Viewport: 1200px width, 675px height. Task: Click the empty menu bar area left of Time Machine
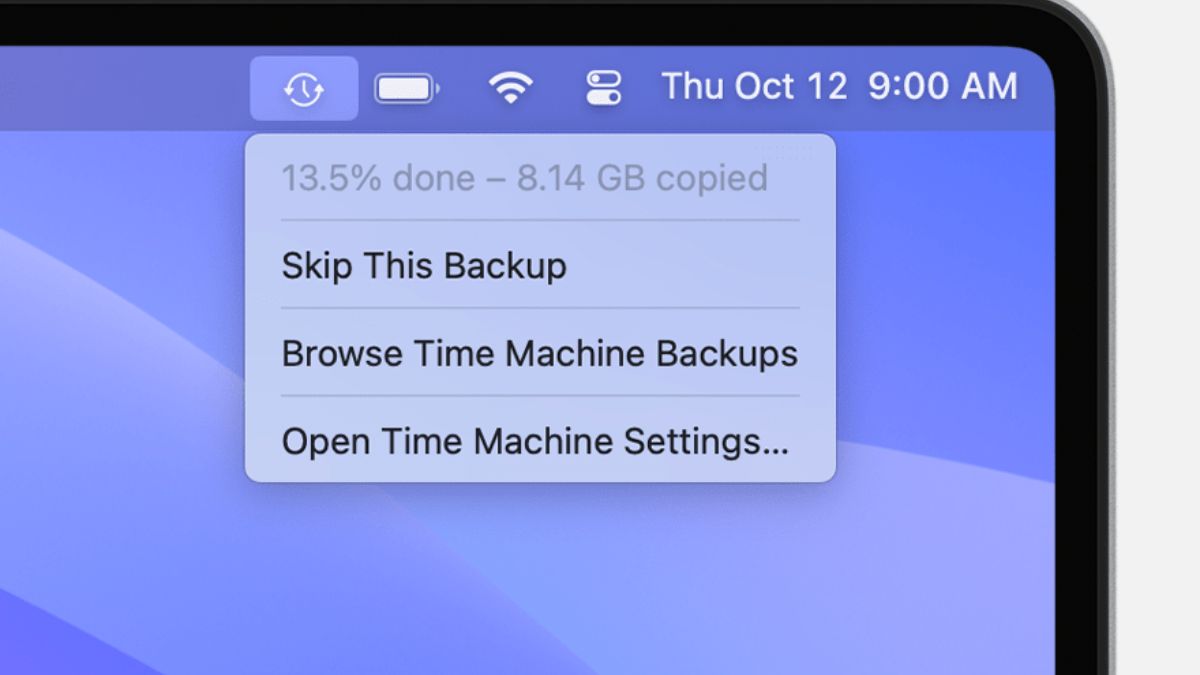click(120, 88)
